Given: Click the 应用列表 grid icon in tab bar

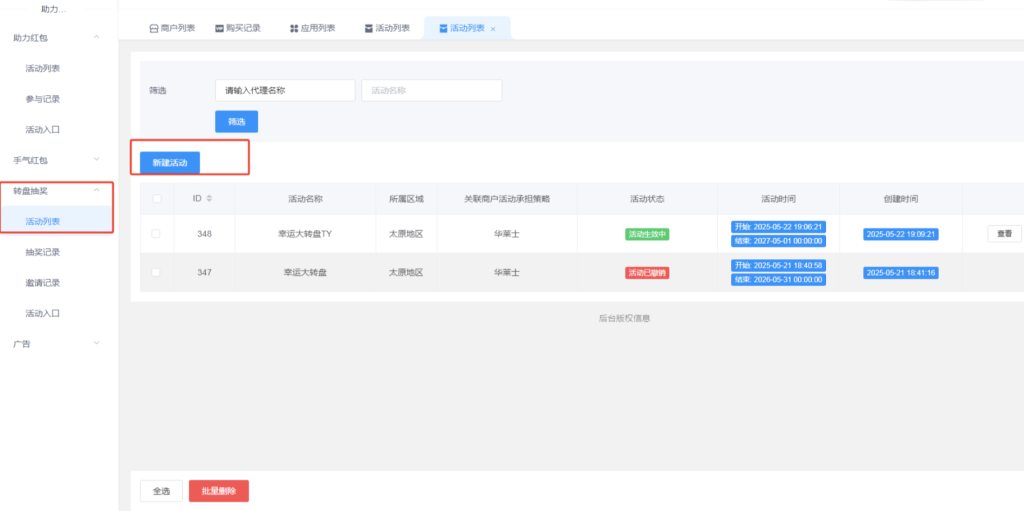Looking at the screenshot, I should (294, 29).
